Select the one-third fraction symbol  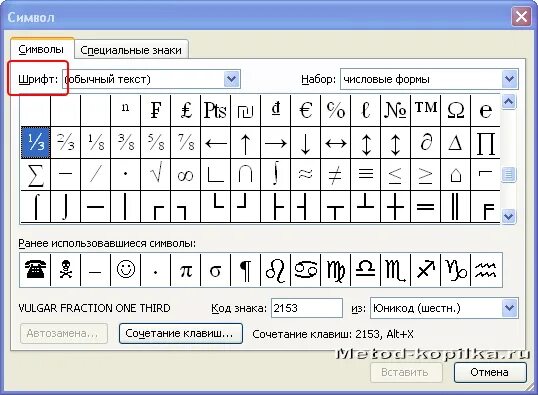point(36,142)
